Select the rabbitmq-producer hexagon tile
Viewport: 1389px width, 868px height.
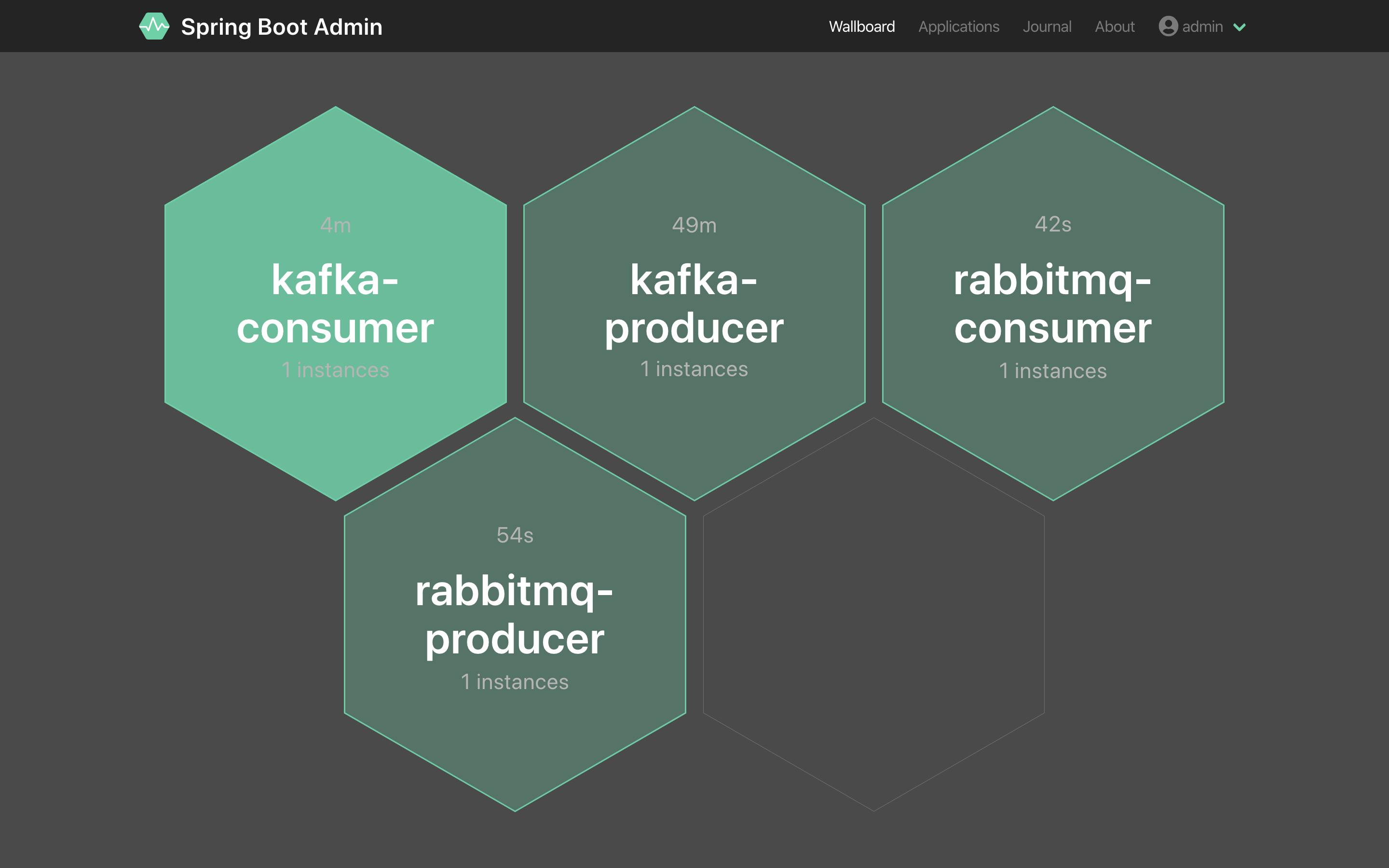(x=515, y=614)
